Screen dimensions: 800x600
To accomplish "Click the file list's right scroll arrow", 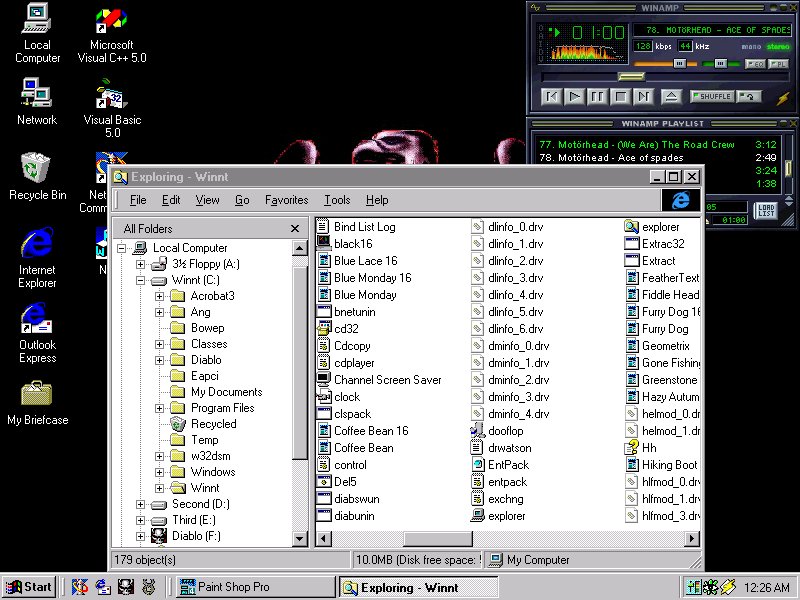I will tap(691, 538).
